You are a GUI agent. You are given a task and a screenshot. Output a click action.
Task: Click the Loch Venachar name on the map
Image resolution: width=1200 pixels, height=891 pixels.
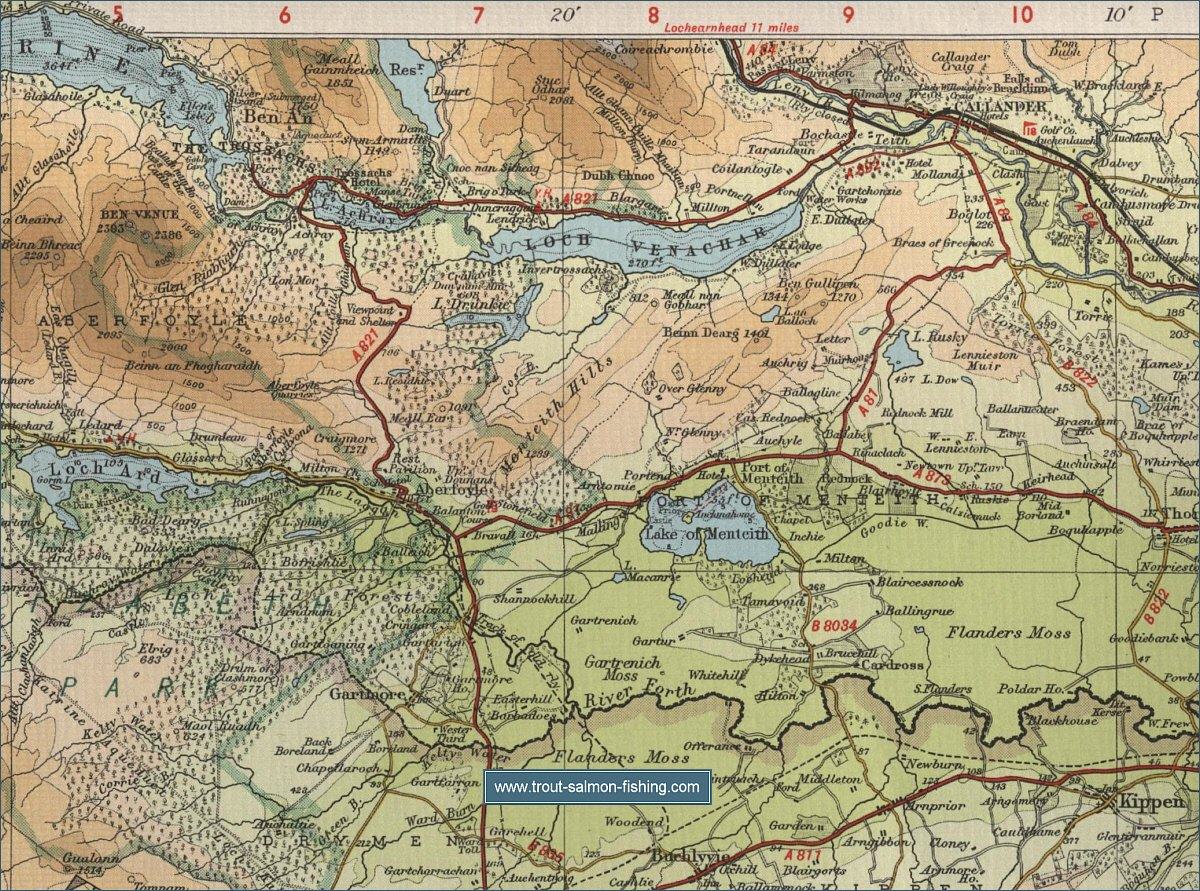point(635,241)
